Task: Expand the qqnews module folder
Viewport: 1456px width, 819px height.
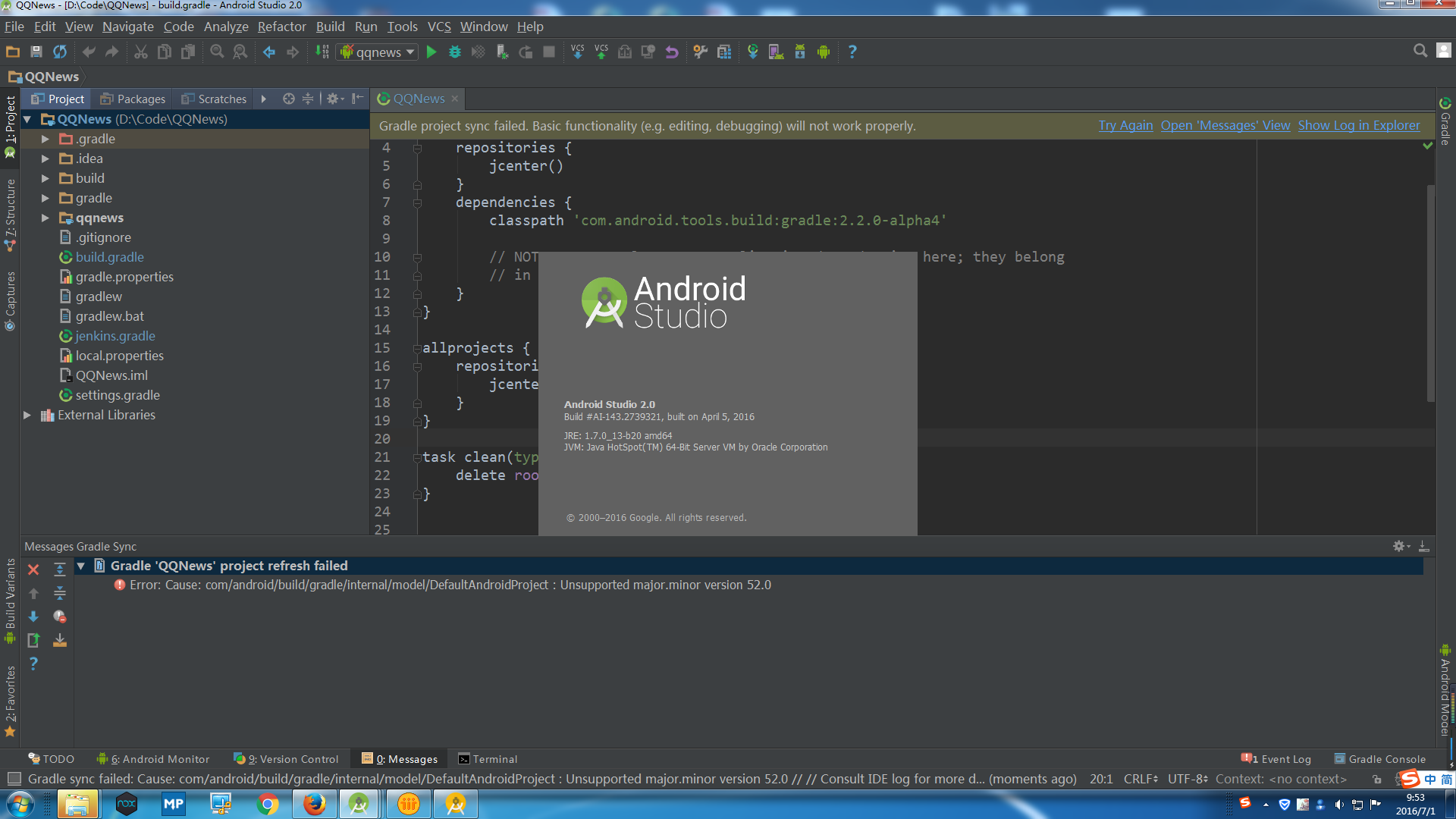Action: coord(45,218)
